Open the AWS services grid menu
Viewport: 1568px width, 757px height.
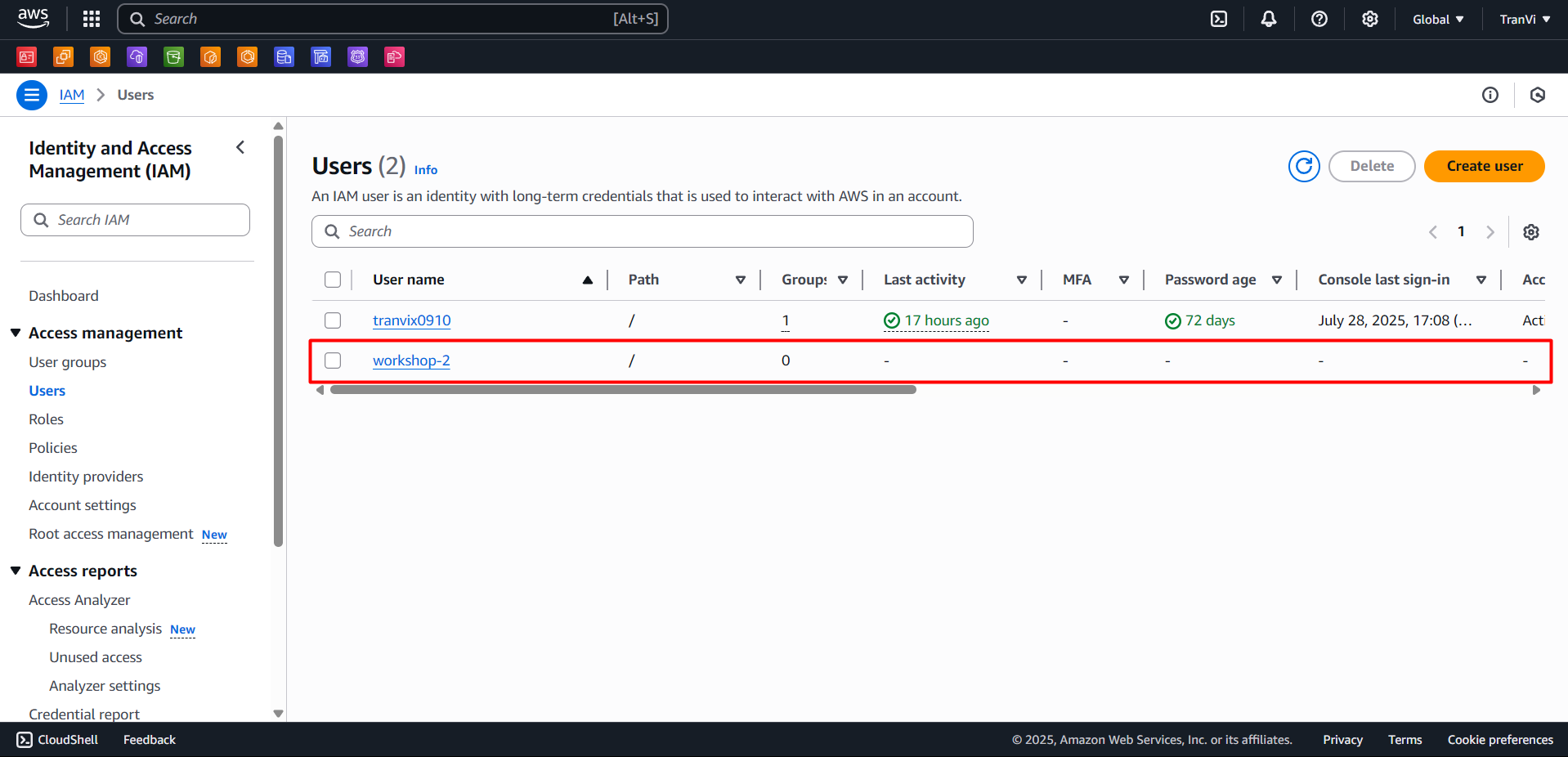tap(91, 18)
